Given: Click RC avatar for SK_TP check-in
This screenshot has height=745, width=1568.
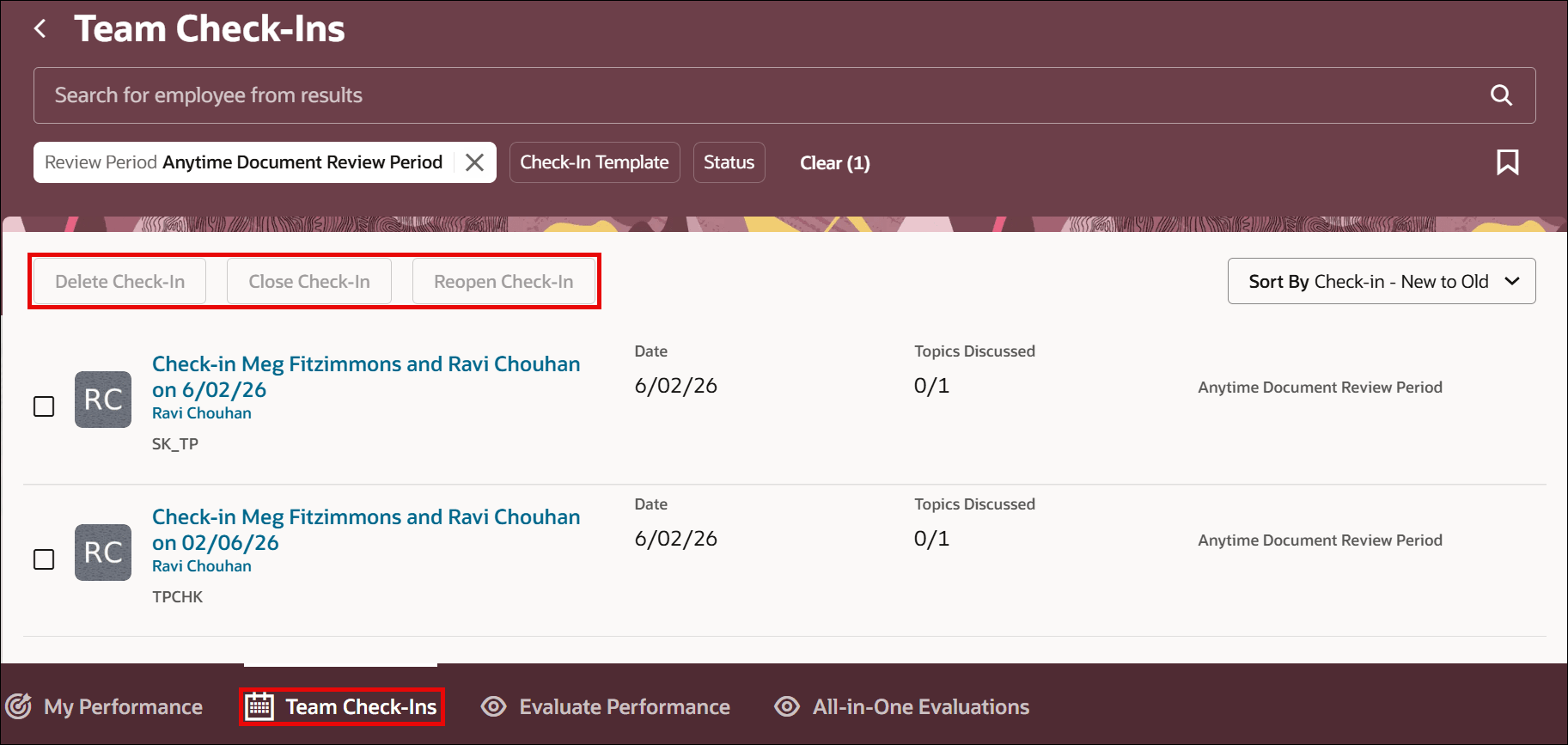Looking at the screenshot, I should (x=103, y=400).
